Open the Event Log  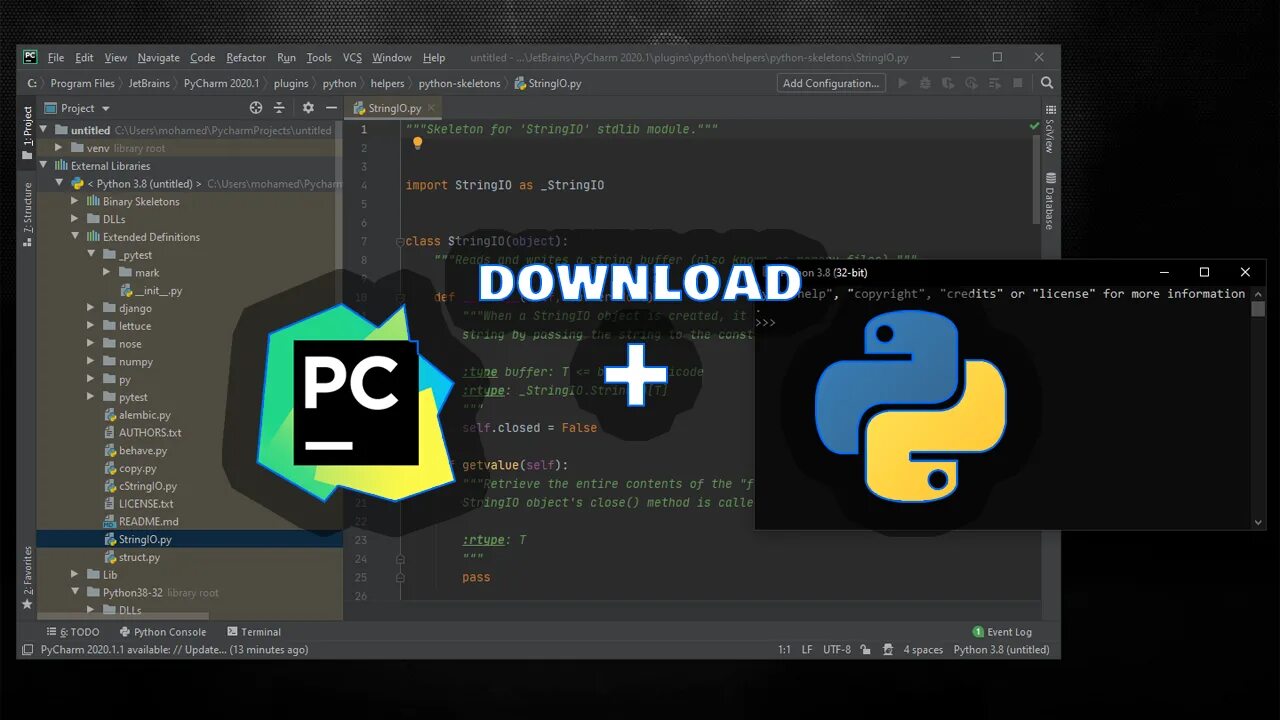pos(1002,632)
